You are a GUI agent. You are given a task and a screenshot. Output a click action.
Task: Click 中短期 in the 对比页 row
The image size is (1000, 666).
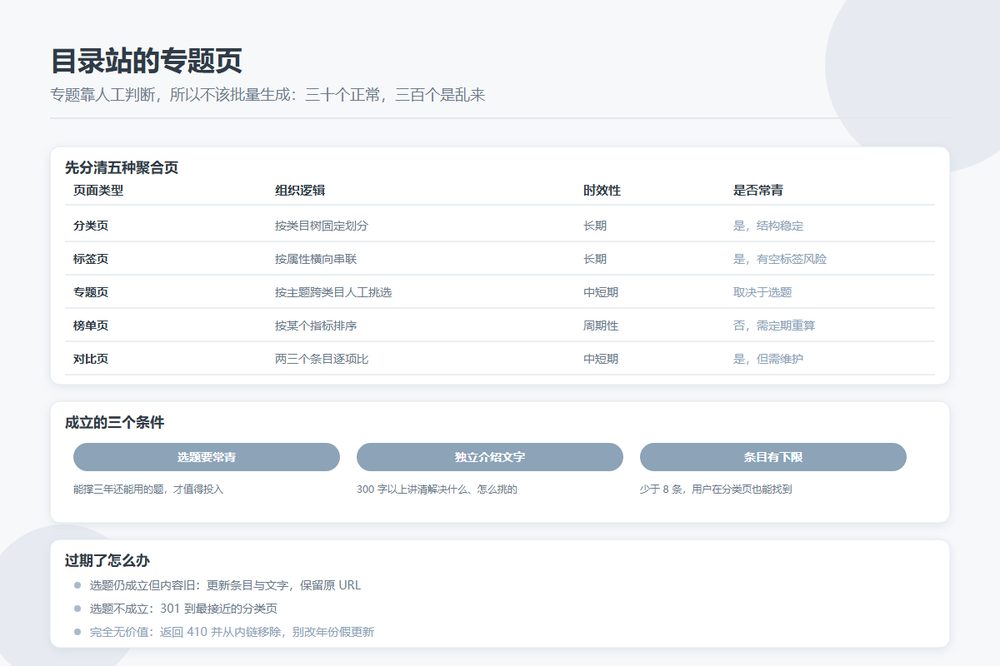pos(601,359)
